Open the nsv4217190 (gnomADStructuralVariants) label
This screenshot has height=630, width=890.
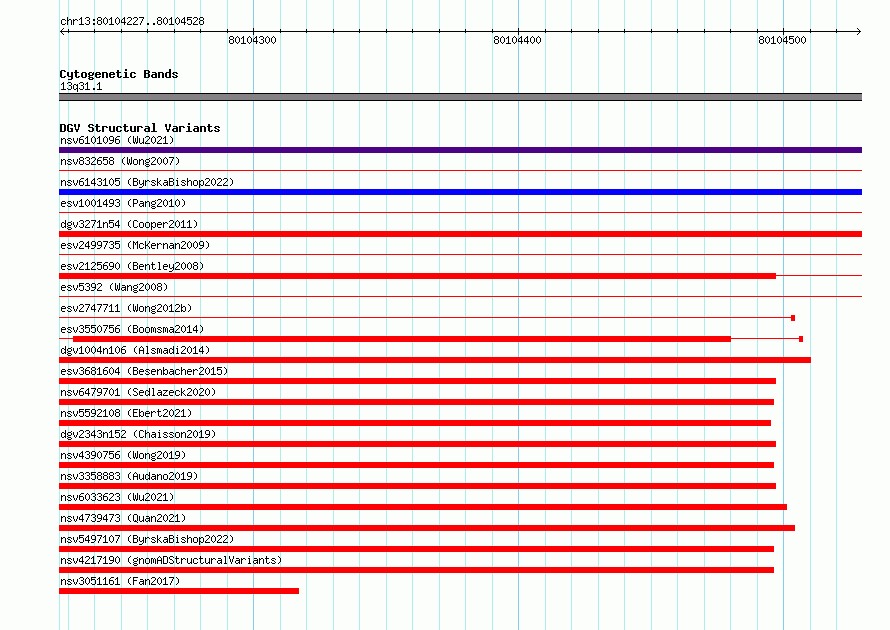point(171,560)
